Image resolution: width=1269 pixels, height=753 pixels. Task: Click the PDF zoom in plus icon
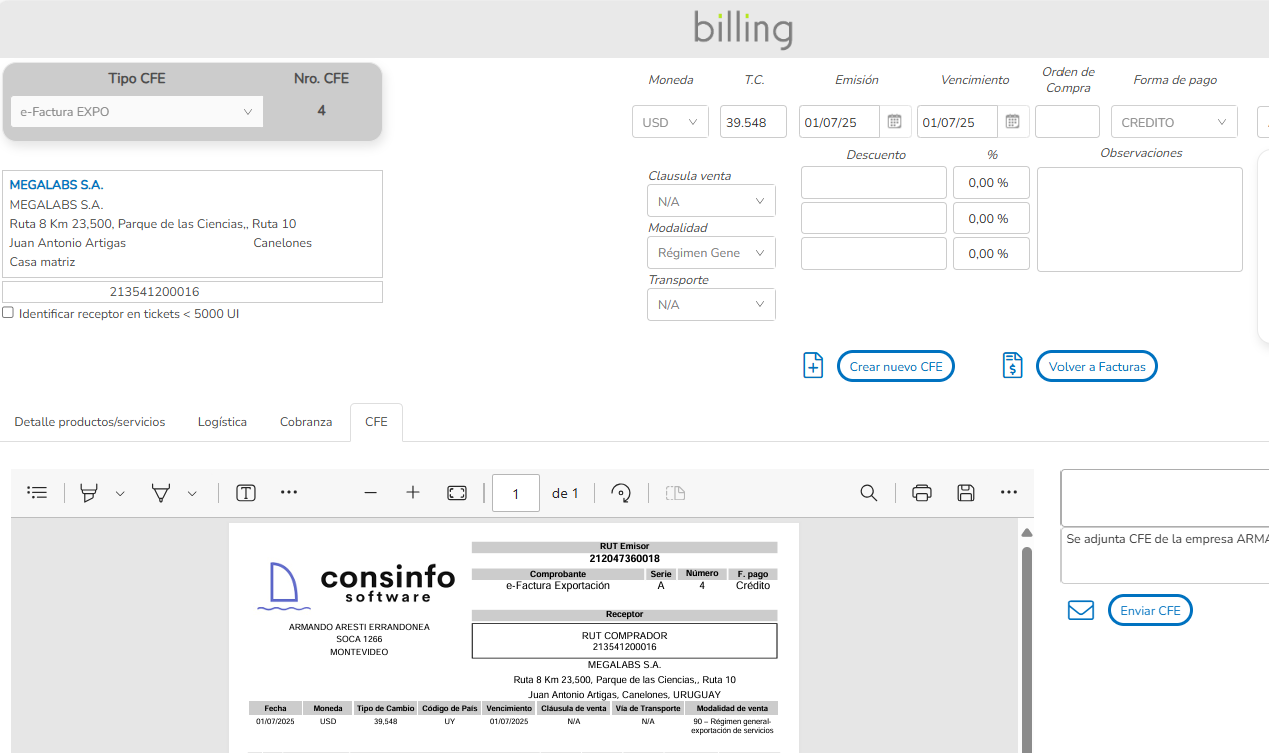(413, 492)
